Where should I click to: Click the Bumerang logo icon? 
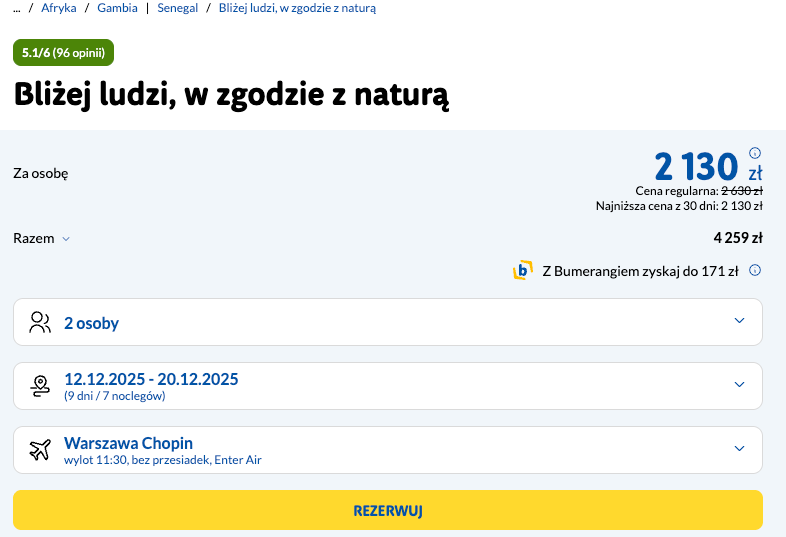tap(522, 270)
